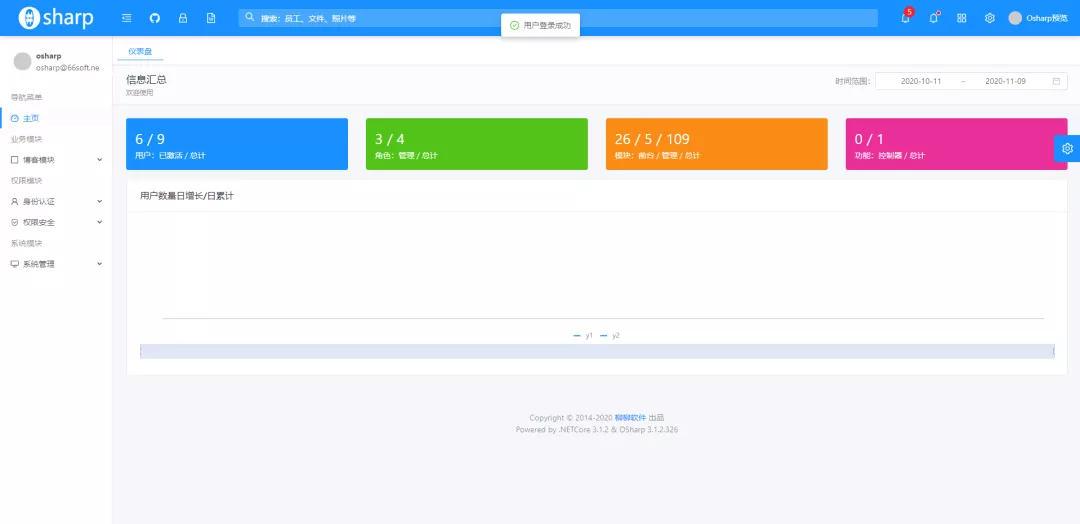Open the 柳柳软件 link in footer

(x=630, y=417)
